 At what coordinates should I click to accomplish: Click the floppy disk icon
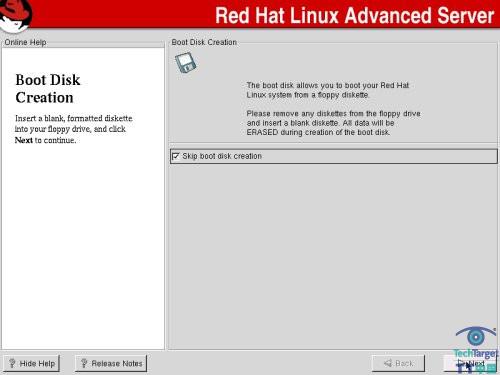click(x=186, y=63)
